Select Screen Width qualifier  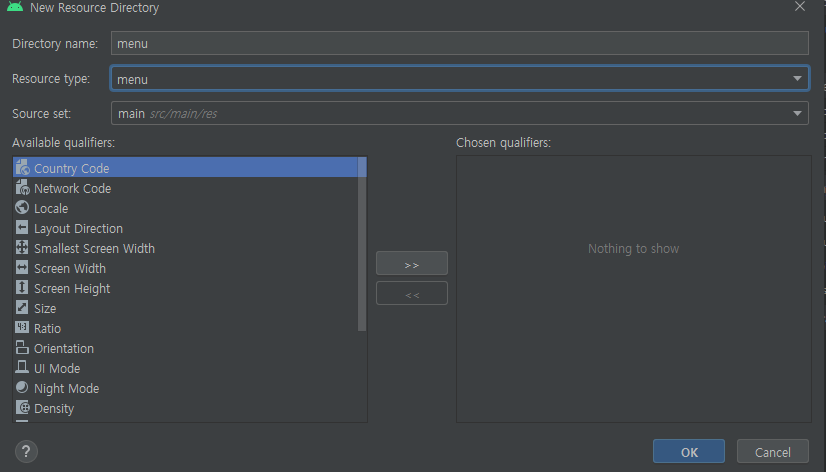[185, 268]
